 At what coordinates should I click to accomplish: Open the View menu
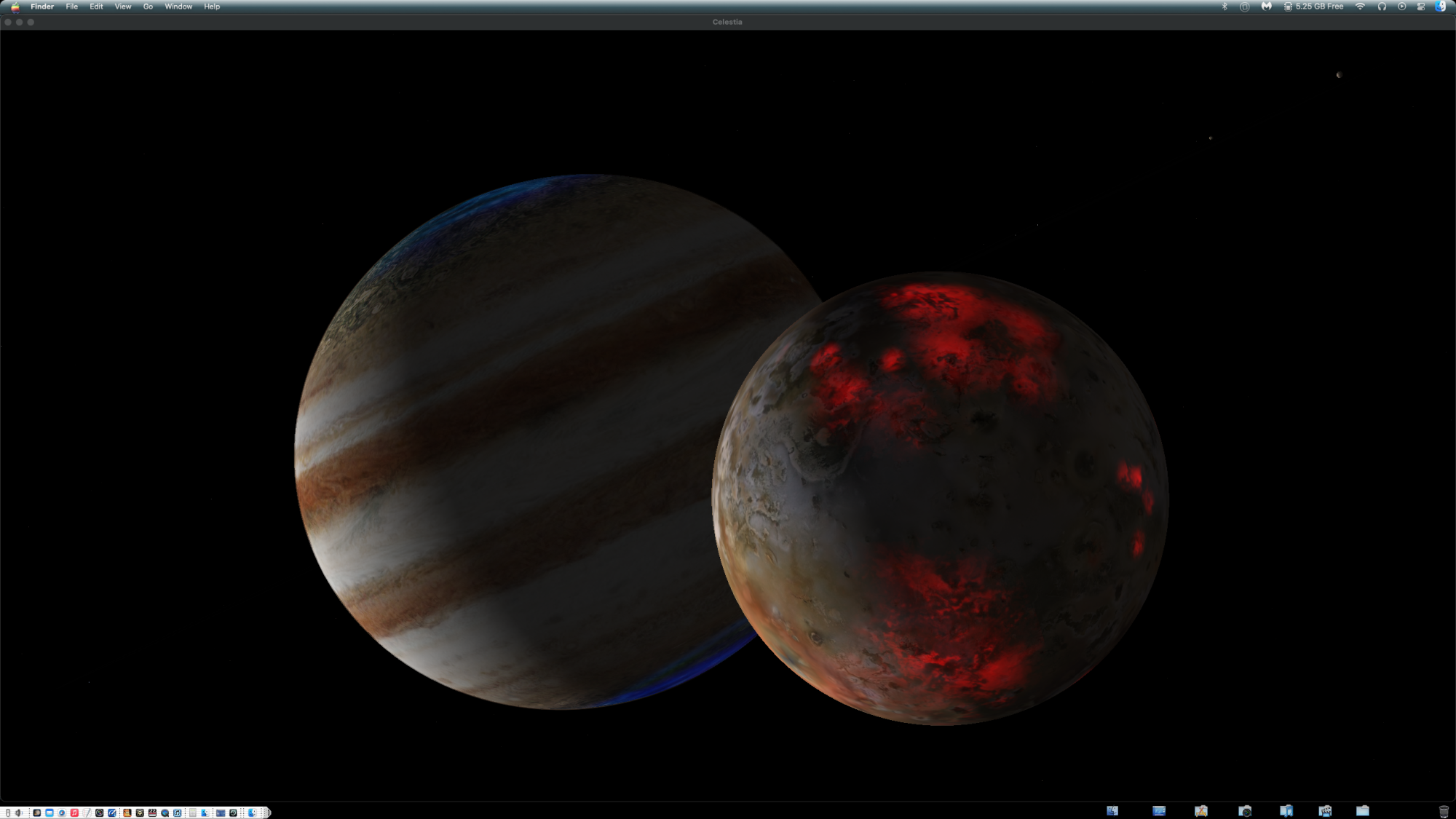[x=123, y=7]
